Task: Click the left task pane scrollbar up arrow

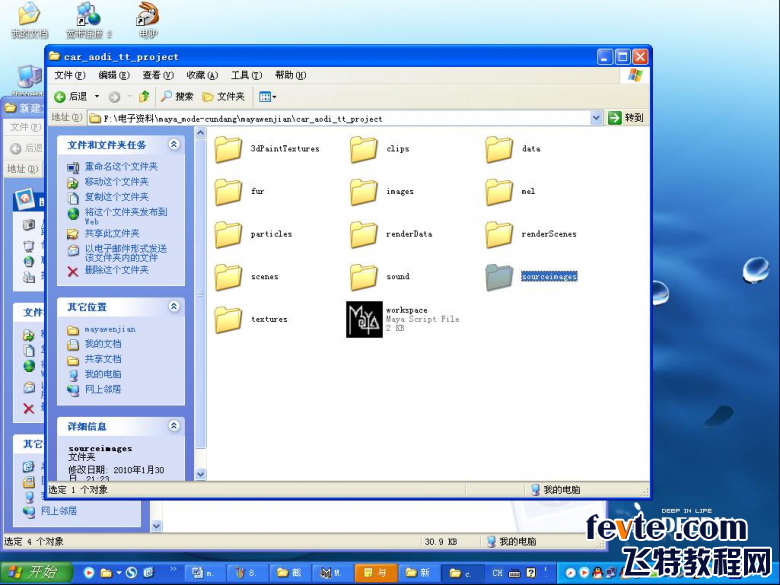Action: point(200,133)
